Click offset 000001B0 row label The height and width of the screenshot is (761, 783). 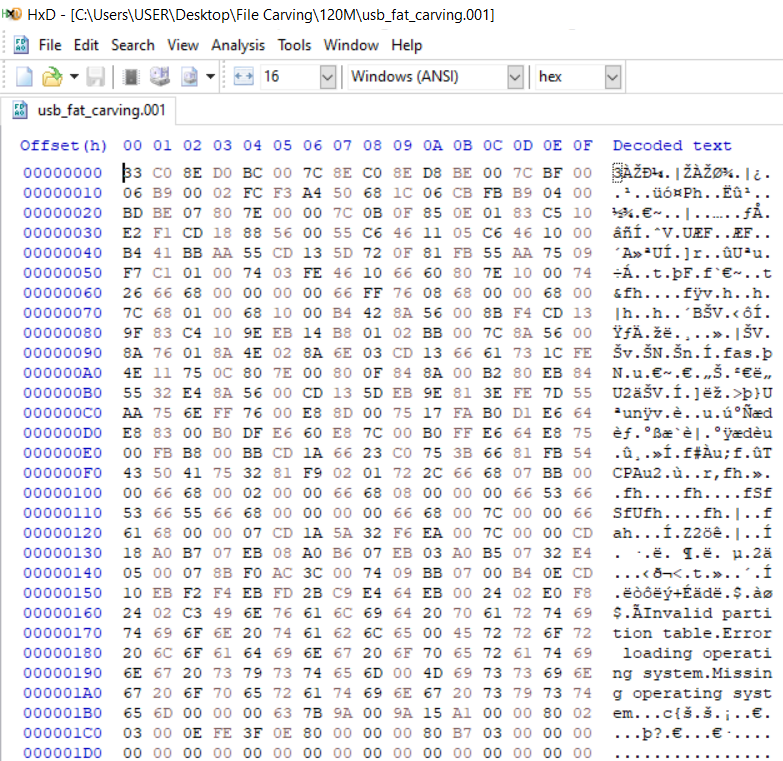click(x=62, y=713)
